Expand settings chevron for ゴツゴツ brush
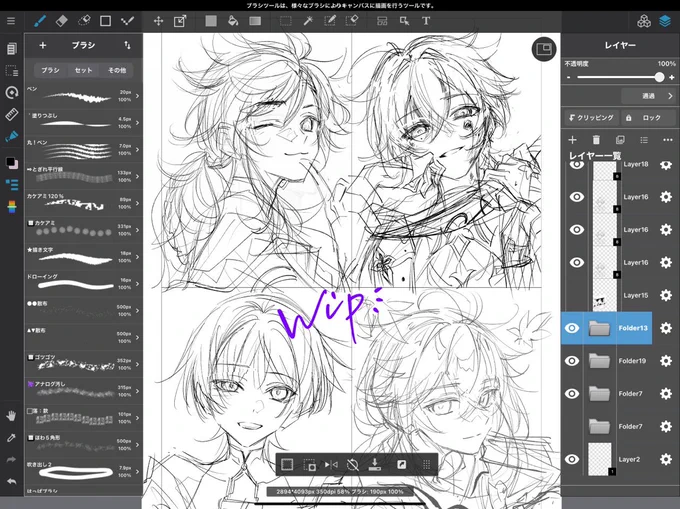The height and width of the screenshot is (509, 680). point(137,364)
